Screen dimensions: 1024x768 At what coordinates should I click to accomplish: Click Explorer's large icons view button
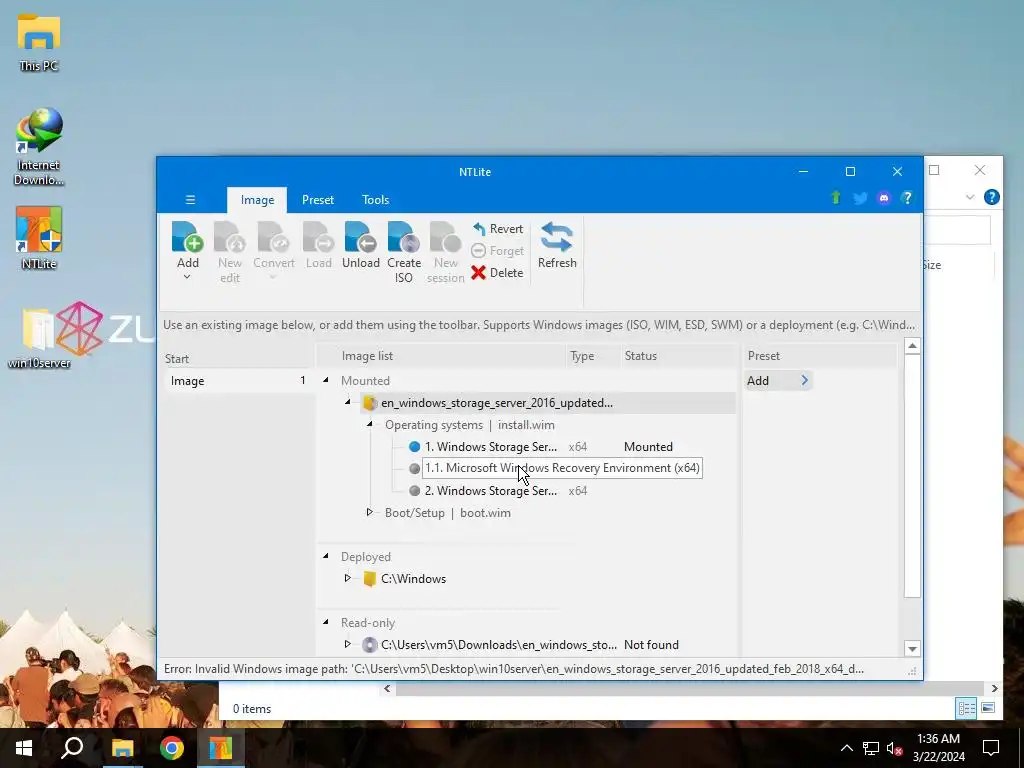coord(988,708)
